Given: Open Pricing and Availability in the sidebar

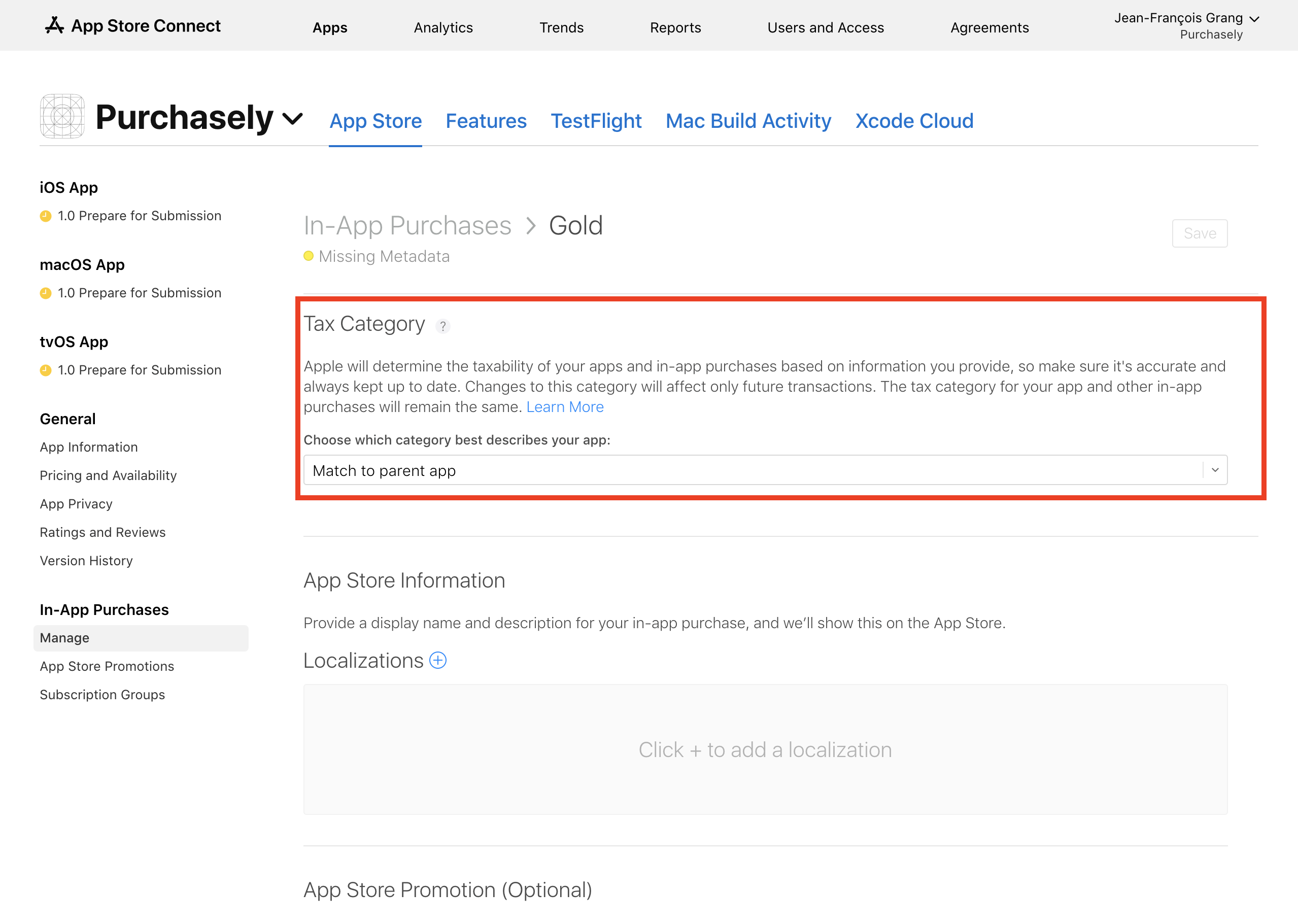Looking at the screenshot, I should coord(108,475).
